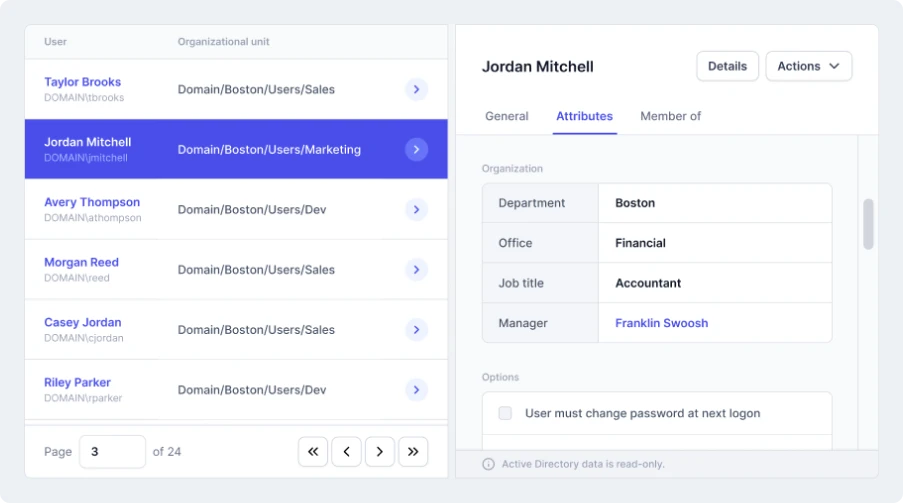Viewport: 903px width, 503px height.
Task: Click the arrow icon in Morgan Reed row
Action: pos(416,270)
